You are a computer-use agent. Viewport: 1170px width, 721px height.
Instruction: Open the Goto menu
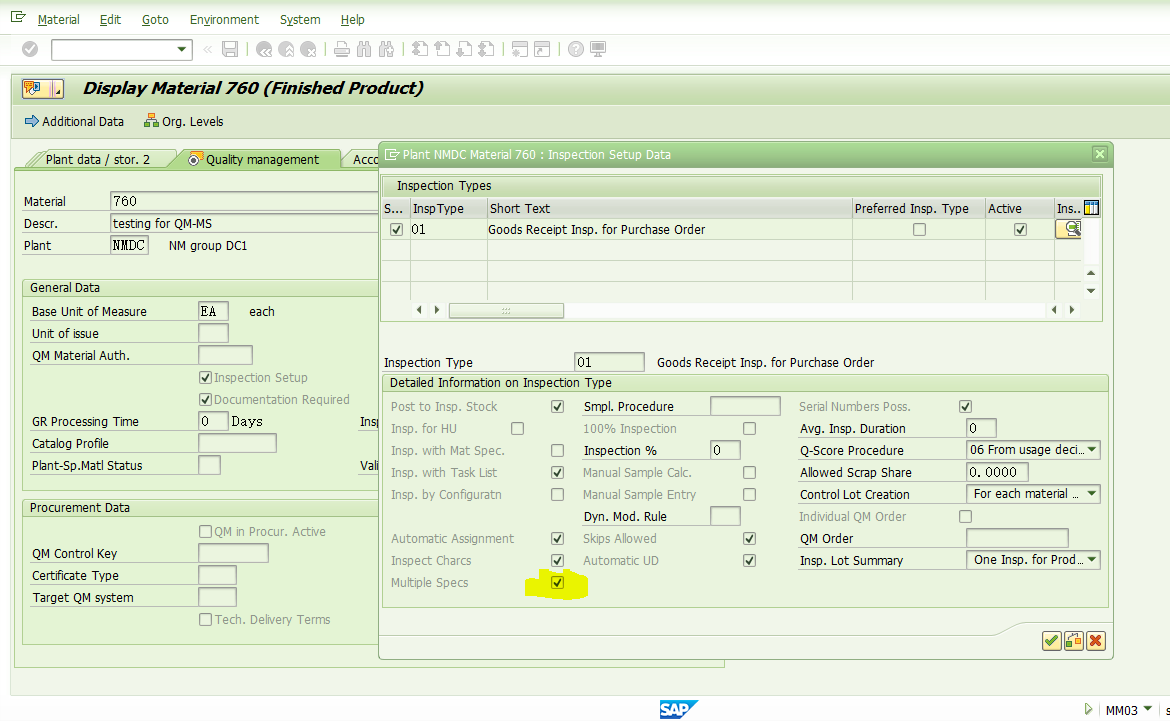pyautogui.click(x=155, y=19)
